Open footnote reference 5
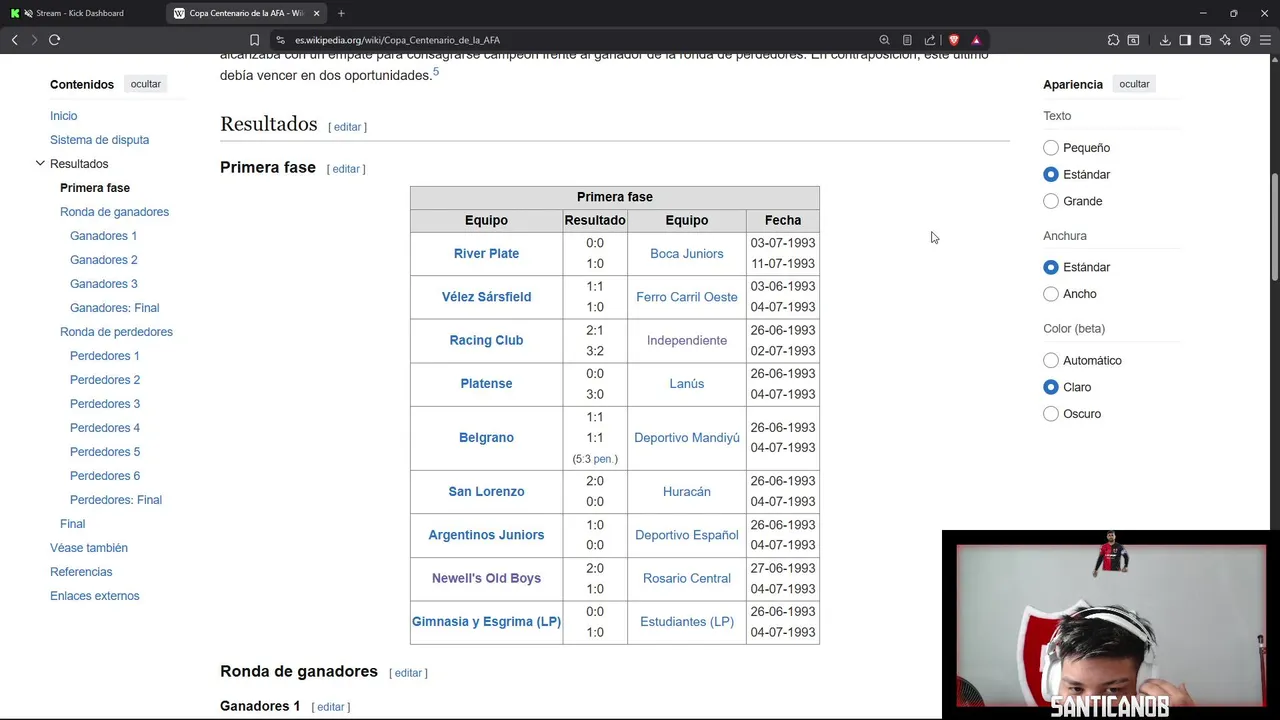This screenshot has width=1280, height=720. (x=436, y=72)
